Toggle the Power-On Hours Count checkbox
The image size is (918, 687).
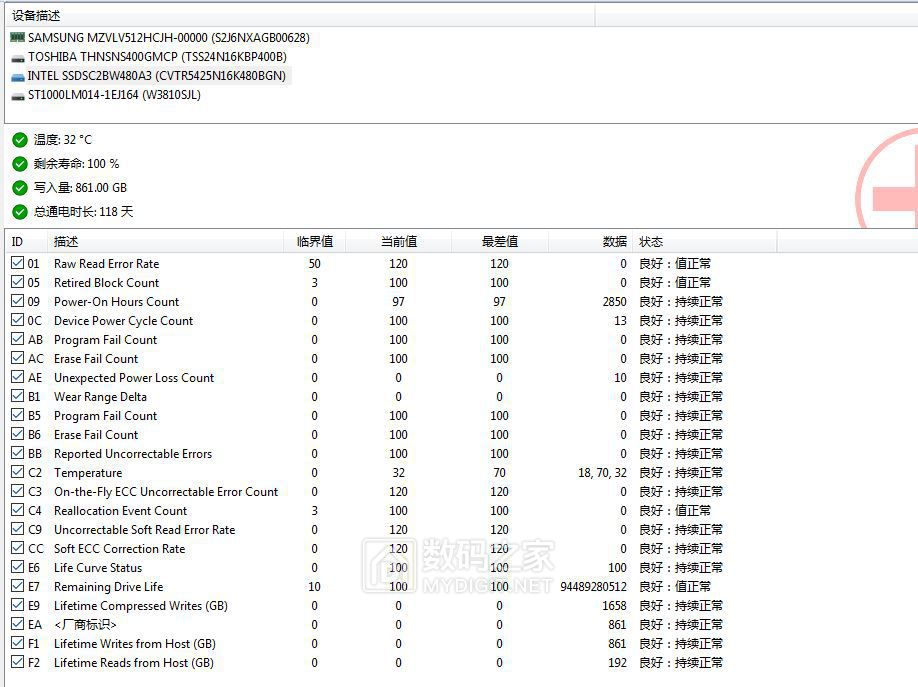(x=17, y=302)
